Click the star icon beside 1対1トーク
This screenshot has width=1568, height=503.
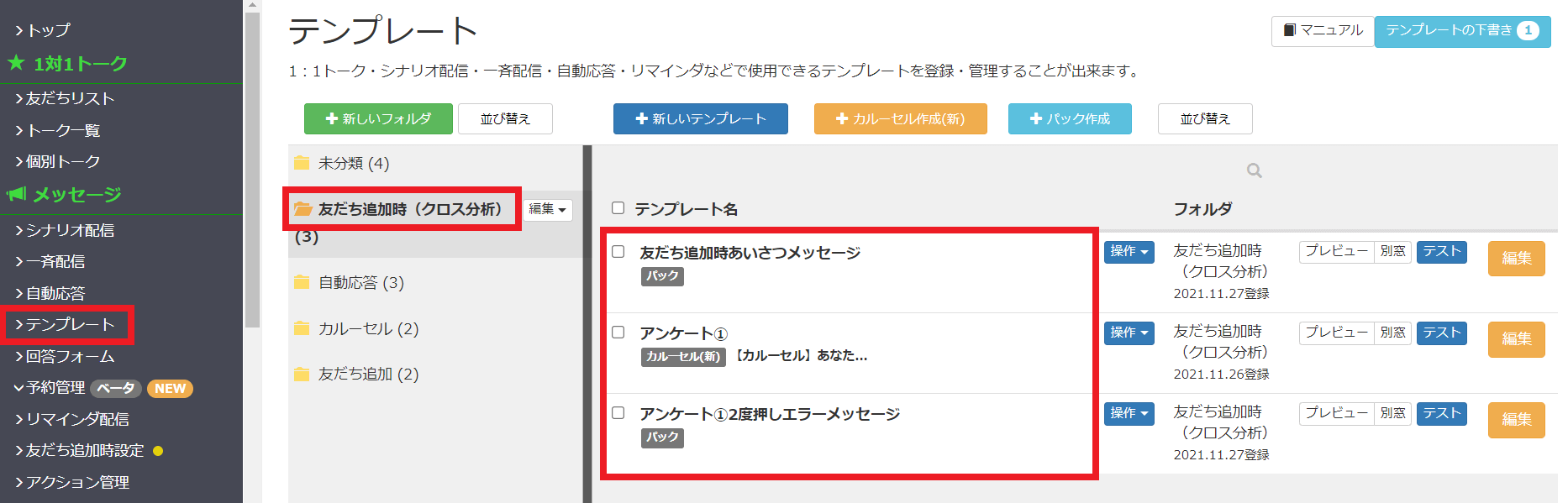pos(16,63)
